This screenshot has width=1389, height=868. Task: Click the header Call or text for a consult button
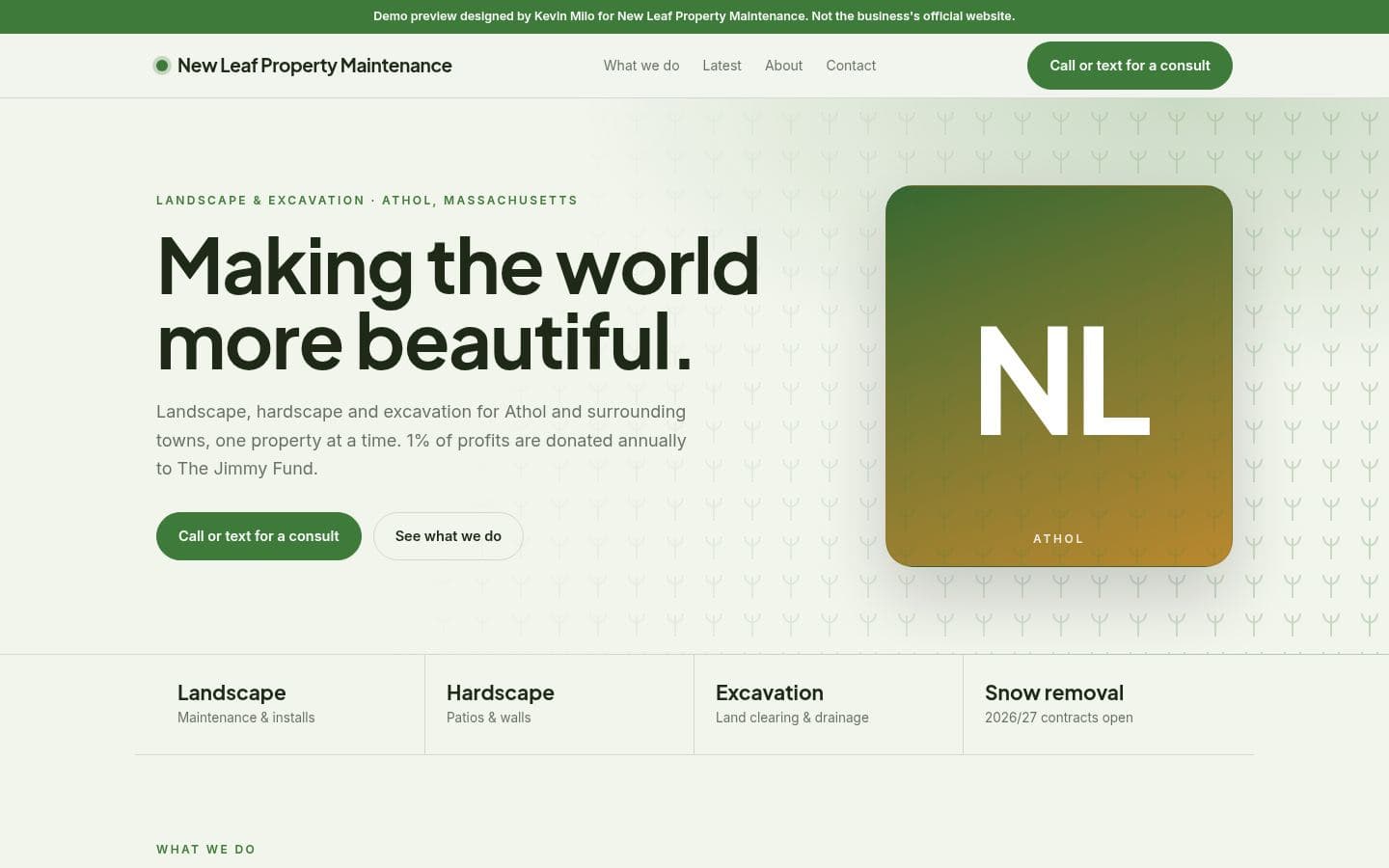1130,66
